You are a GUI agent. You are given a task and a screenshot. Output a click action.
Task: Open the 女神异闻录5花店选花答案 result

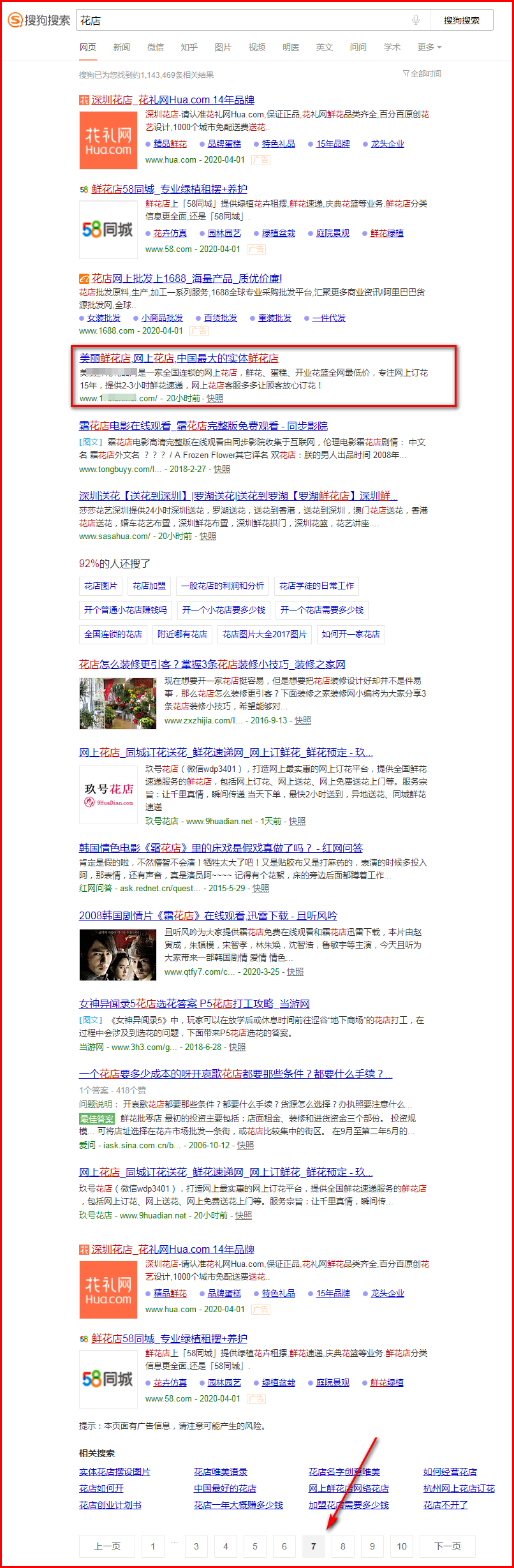[195, 1003]
